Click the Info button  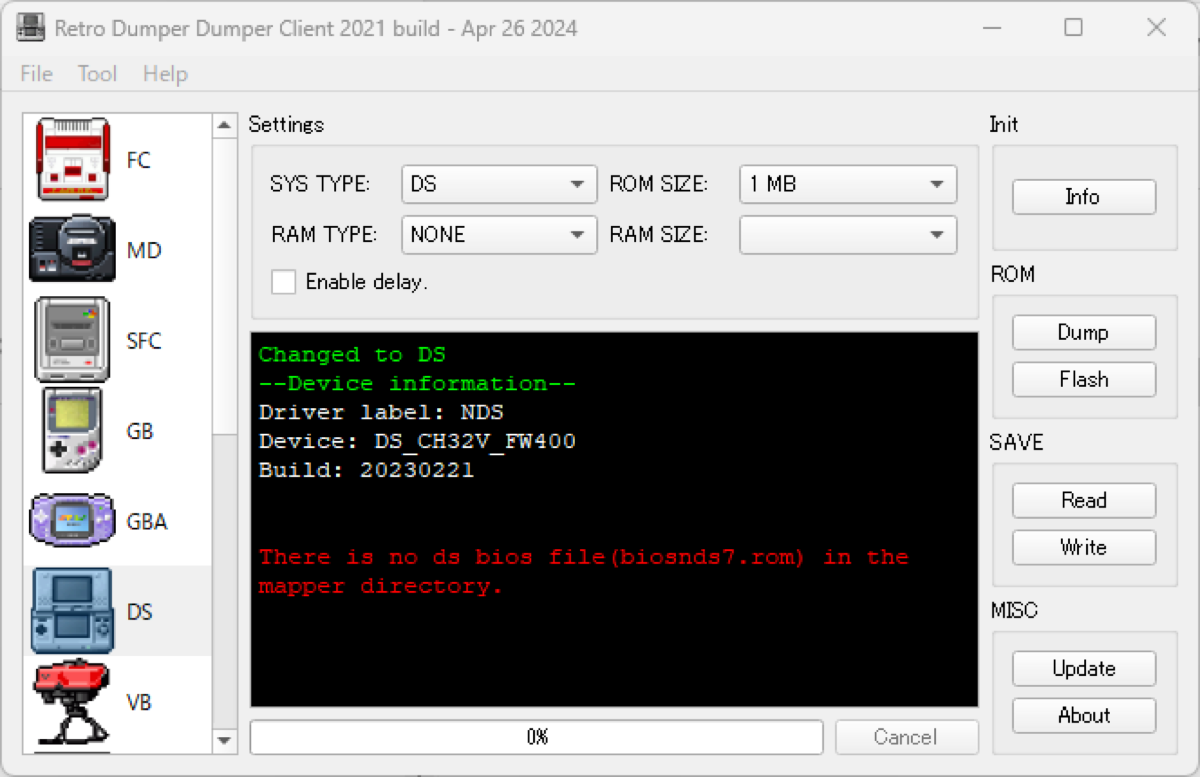pyautogui.click(x=1083, y=197)
